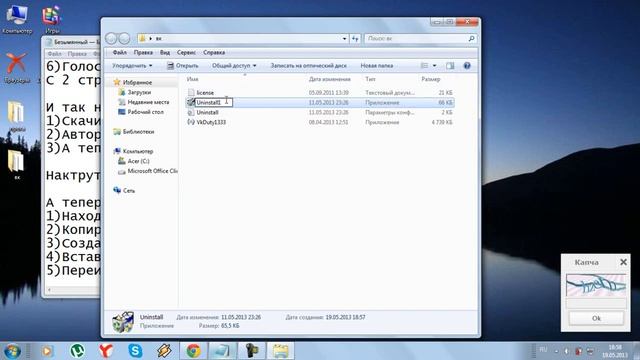640x360 pixels.
Task: Select Рабочий стол in navigation pane
Action: tap(145, 112)
